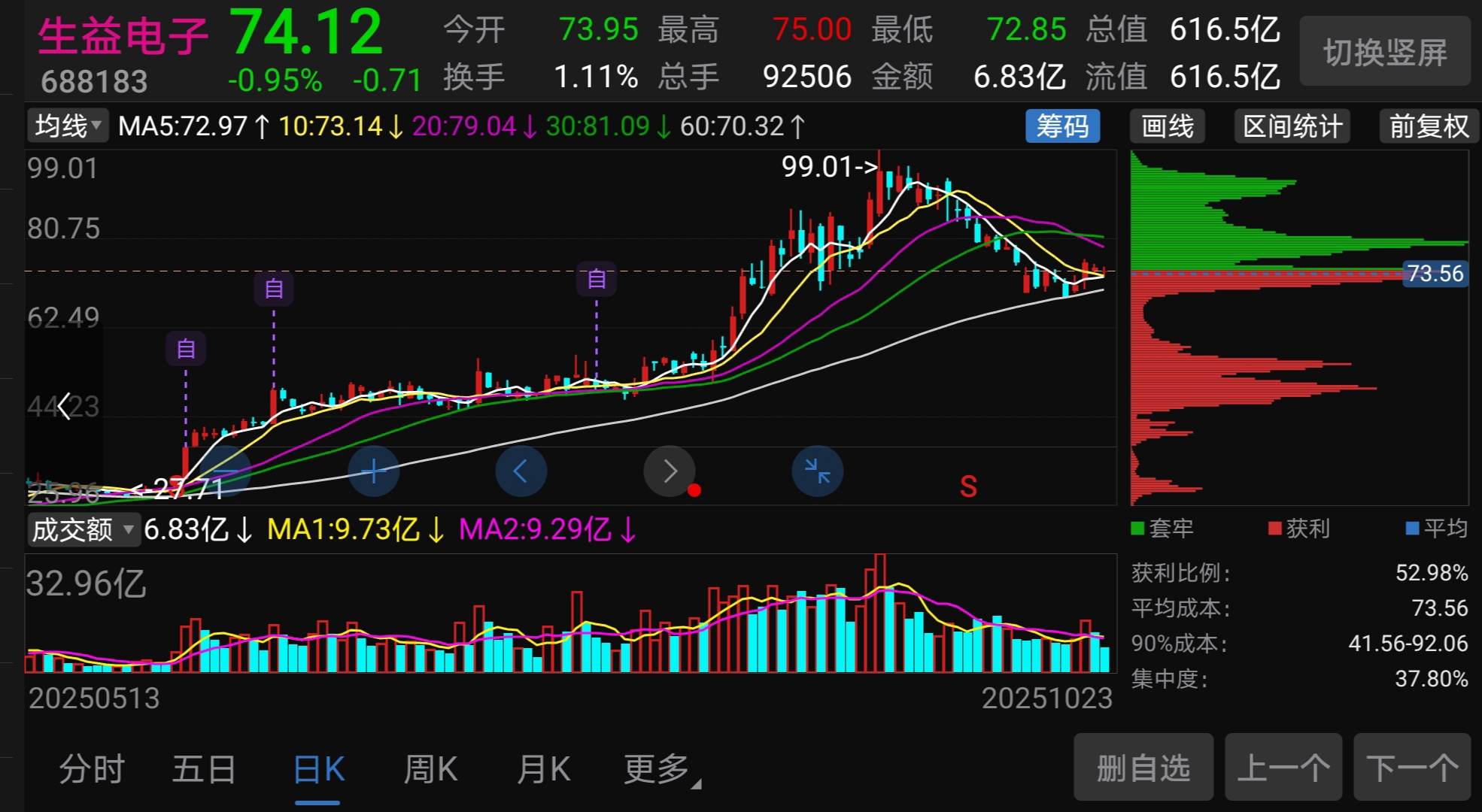Click the collapse arrows chart icon
Viewport: 1482px width, 812px height.
[817, 471]
